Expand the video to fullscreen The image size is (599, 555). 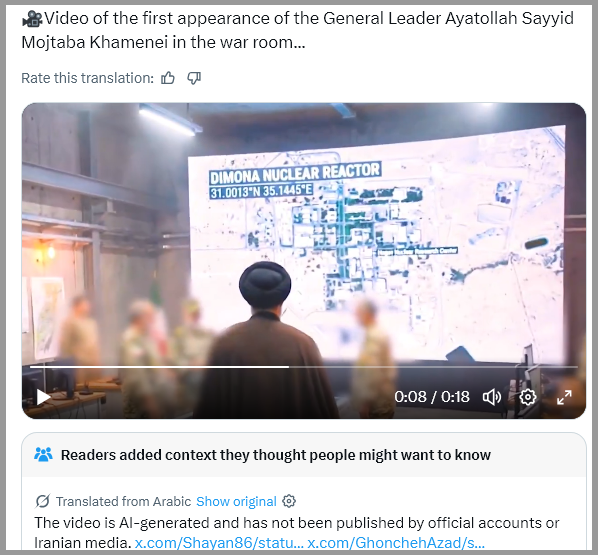click(564, 397)
